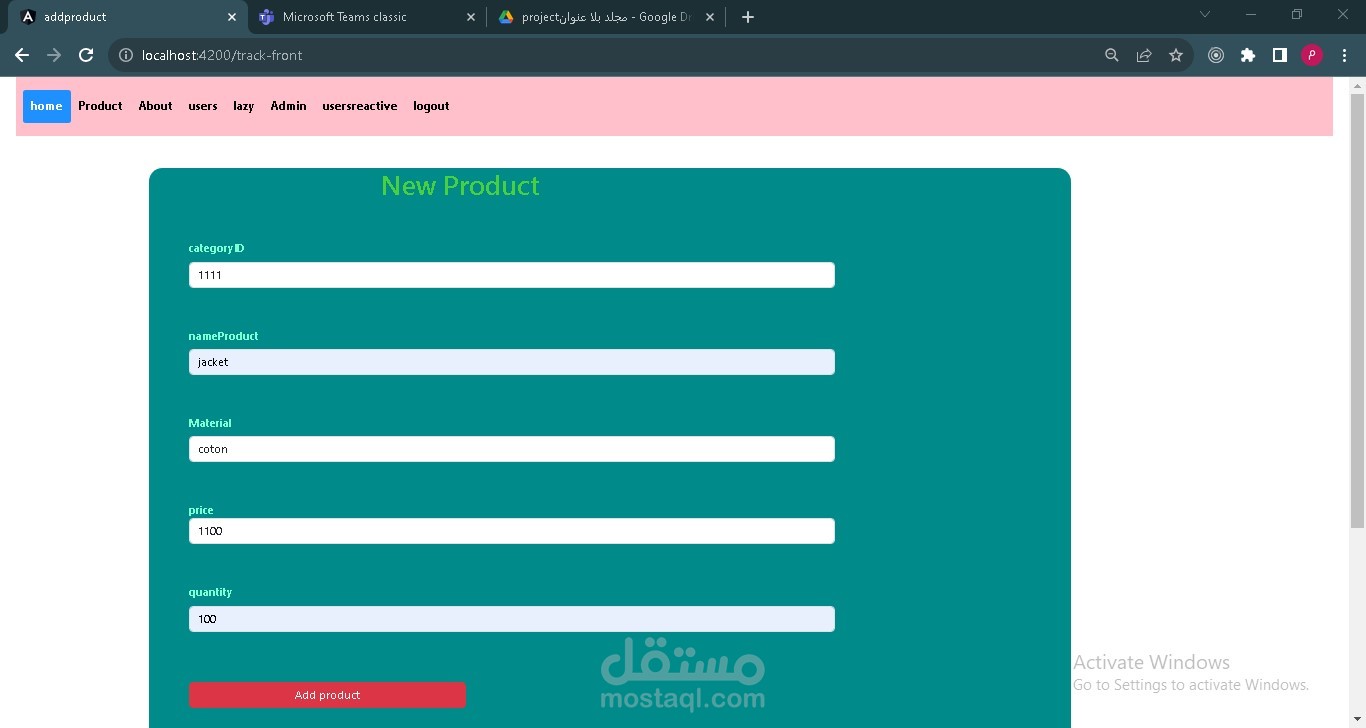
Task: Open a new browser tab
Action: [x=748, y=17]
